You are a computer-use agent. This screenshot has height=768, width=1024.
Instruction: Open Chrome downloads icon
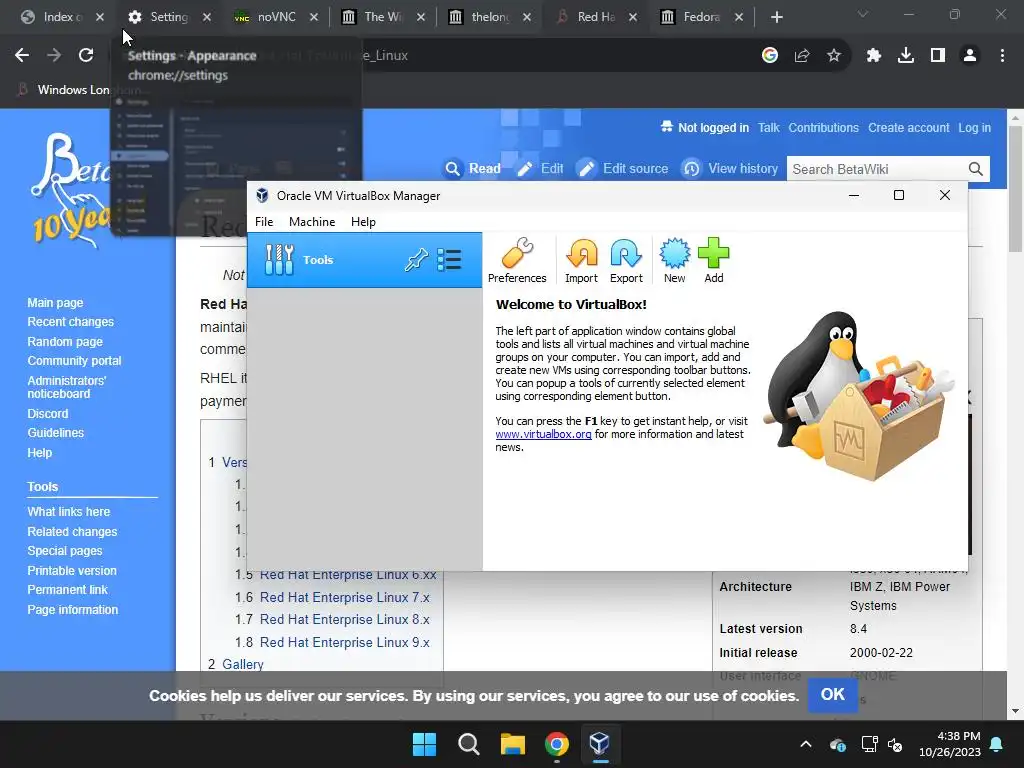pos(906,56)
